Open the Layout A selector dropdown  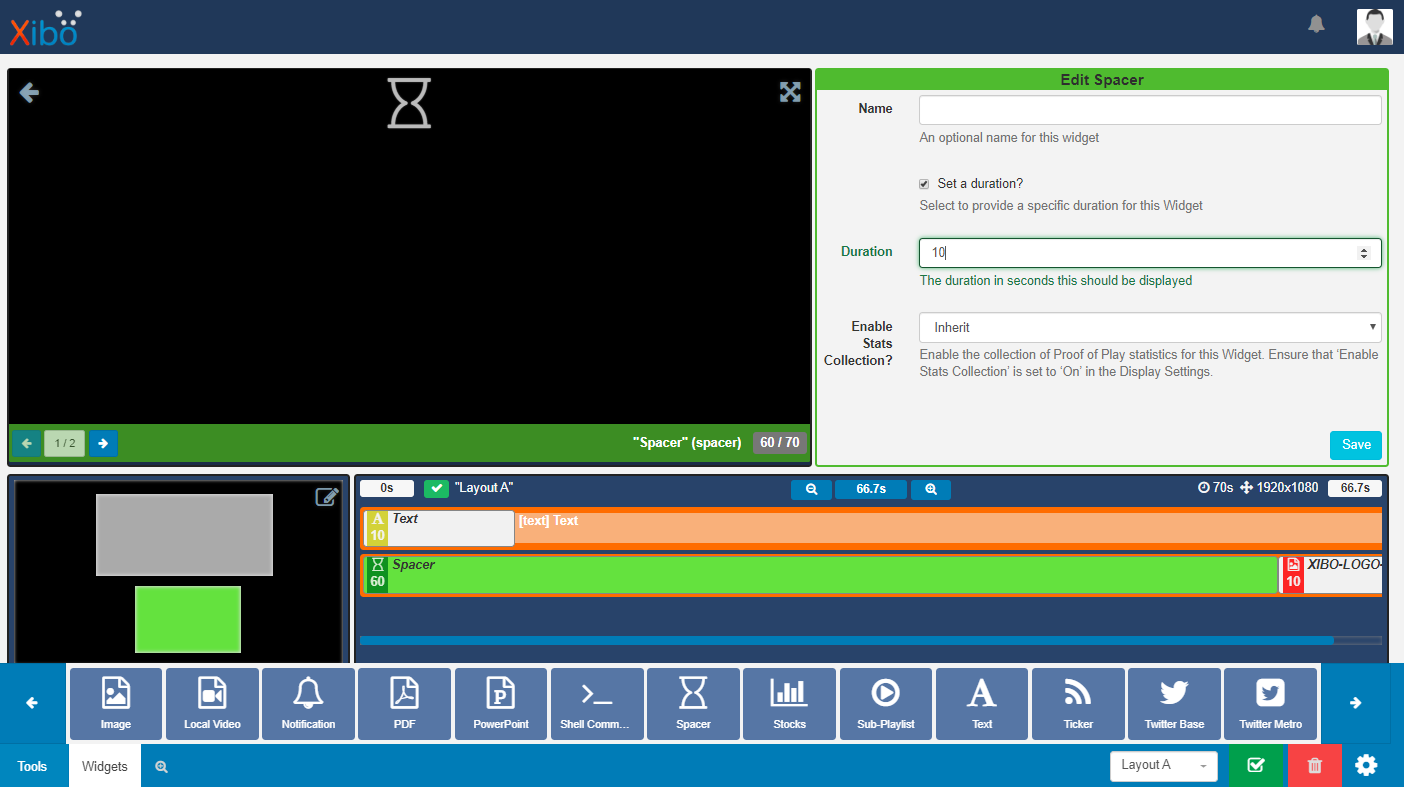click(x=1163, y=765)
